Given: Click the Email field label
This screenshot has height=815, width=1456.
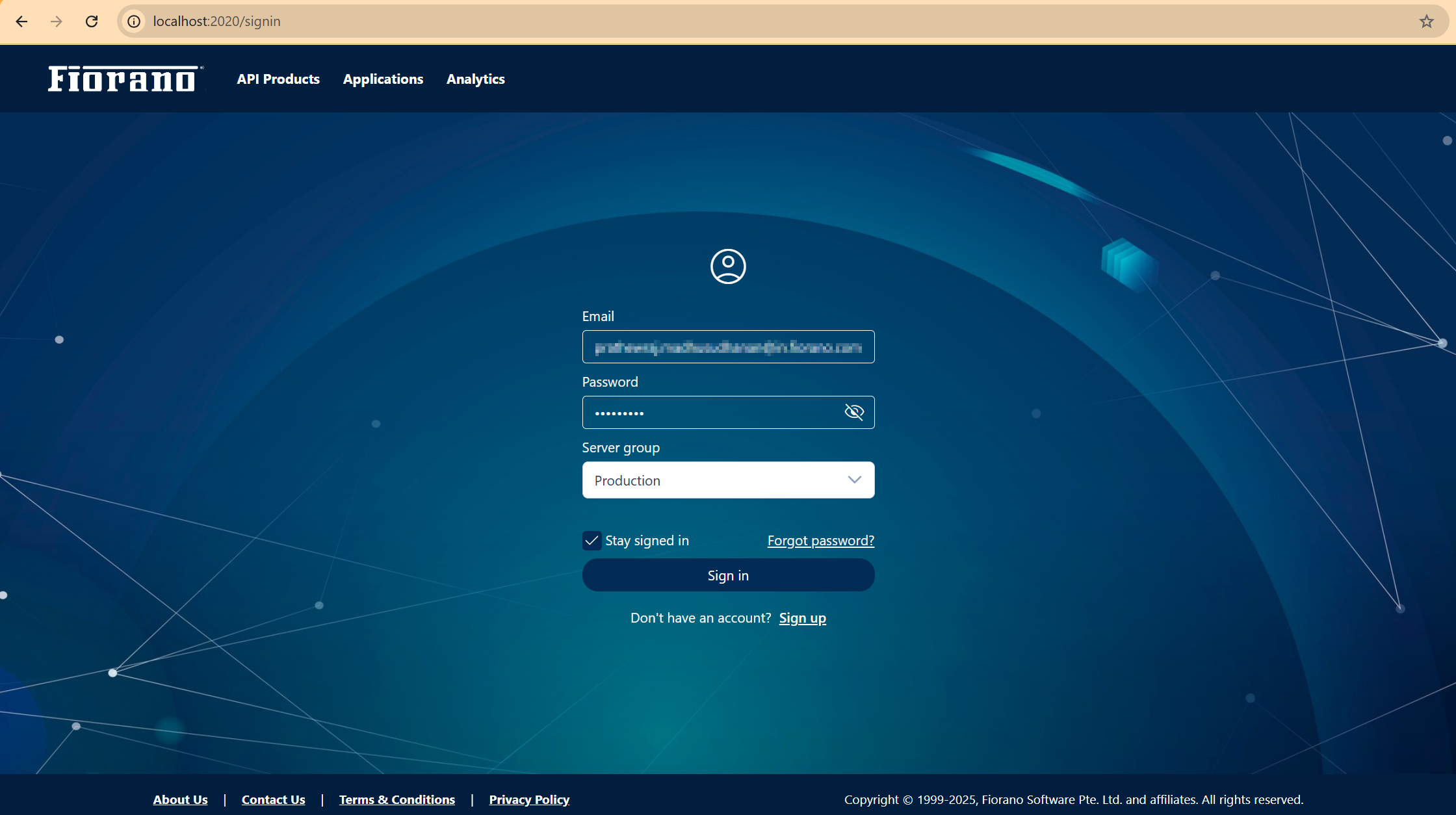Looking at the screenshot, I should pyautogui.click(x=598, y=317).
